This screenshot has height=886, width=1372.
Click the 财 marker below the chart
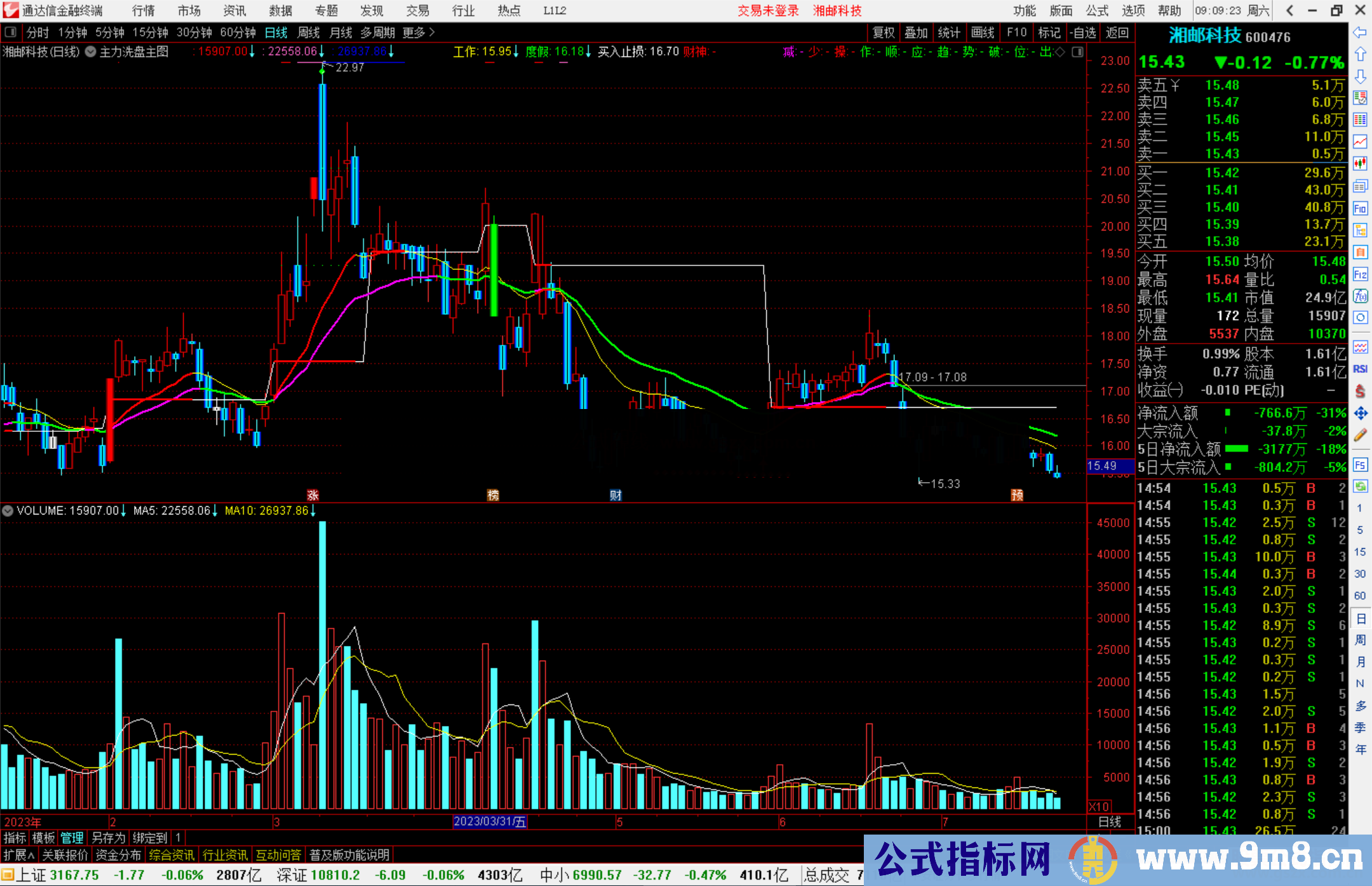pyautogui.click(x=615, y=495)
